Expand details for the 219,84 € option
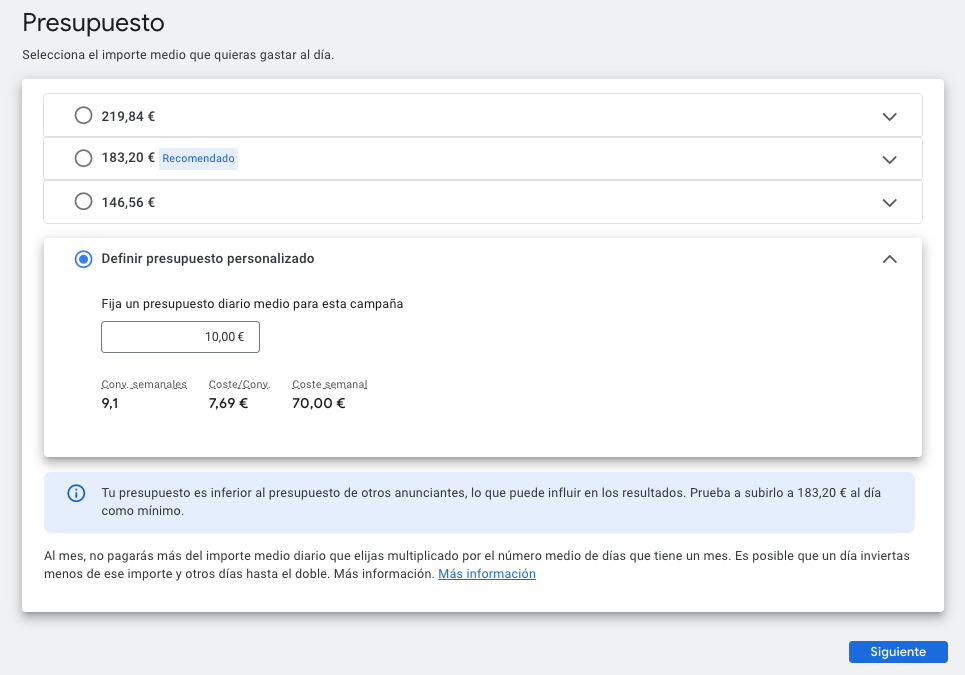The width and height of the screenshot is (965, 675). (x=889, y=115)
